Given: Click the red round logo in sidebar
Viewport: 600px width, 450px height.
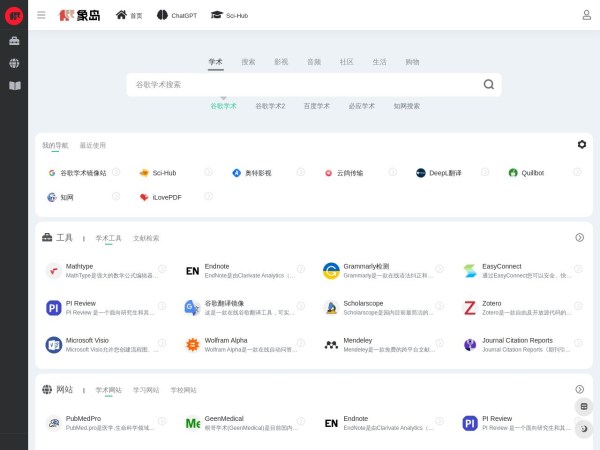Looking at the screenshot, I should (14, 16).
